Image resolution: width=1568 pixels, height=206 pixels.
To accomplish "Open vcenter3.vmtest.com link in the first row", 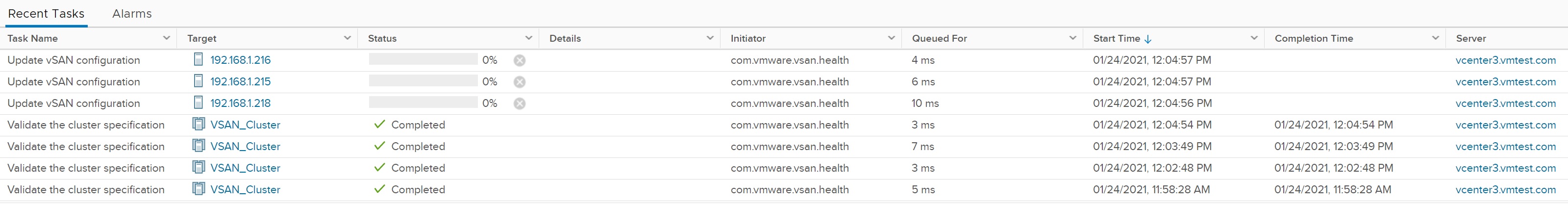I will pyautogui.click(x=1505, y=60).
